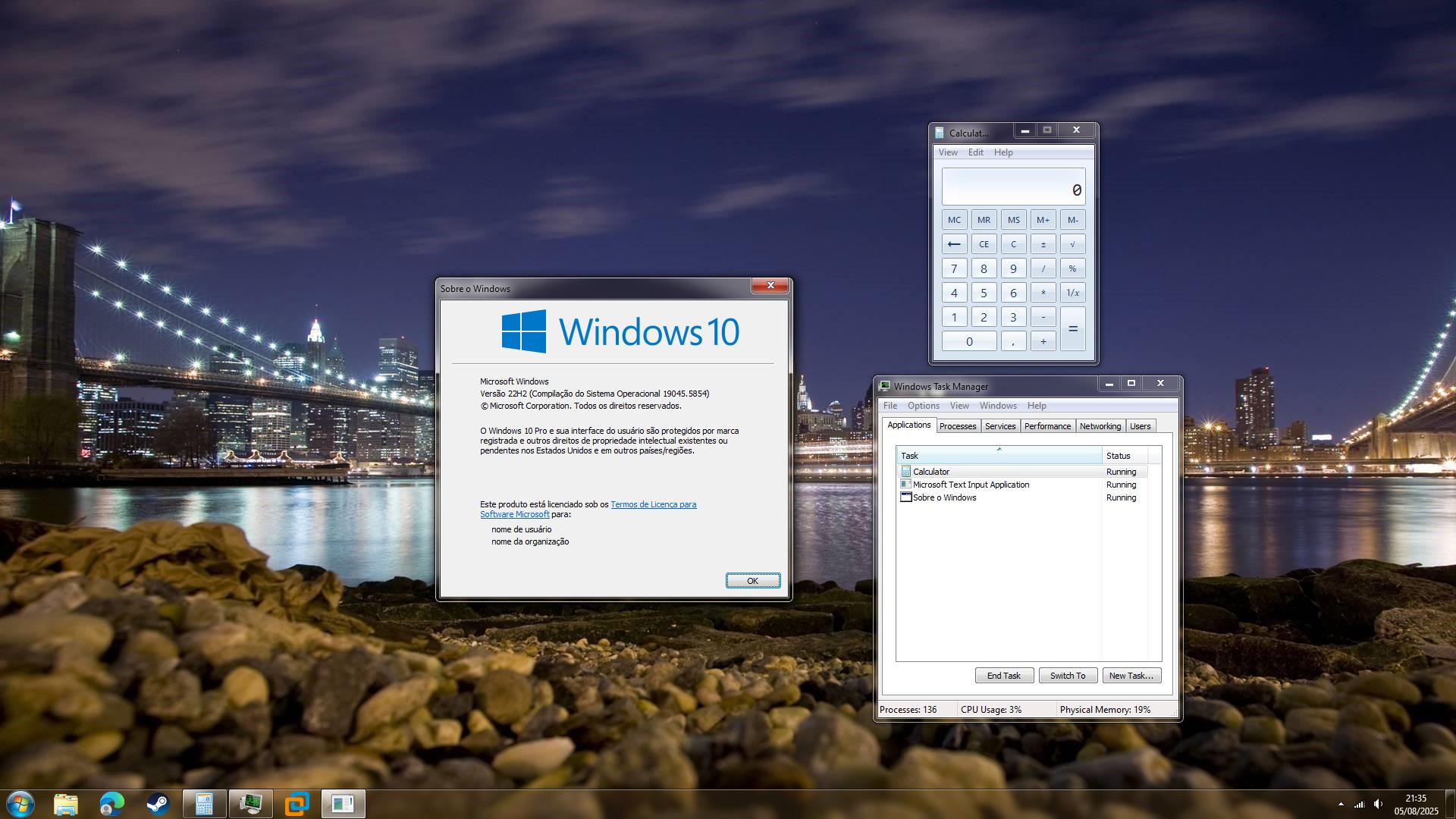The width and height of the screenshot is (1456, 819).
Task: Click the End Task button
Action: pyautogui.click(x=1003, y=676)
